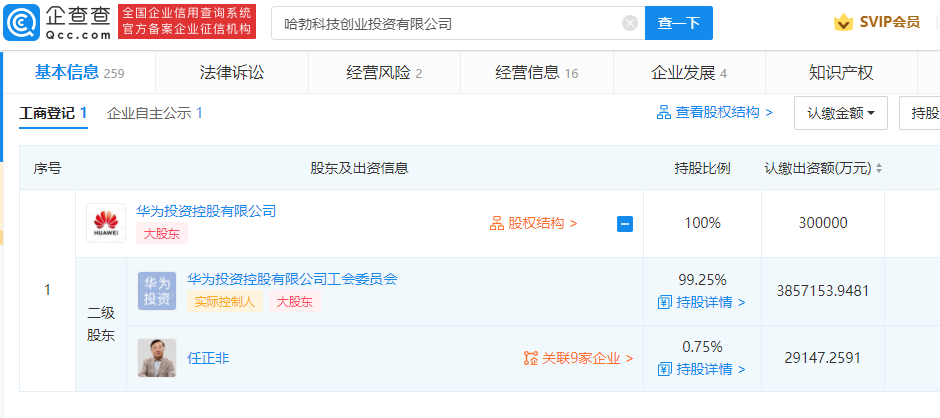
Task: Switch to 法律诉讼 tab
Action: click(232, 73)
